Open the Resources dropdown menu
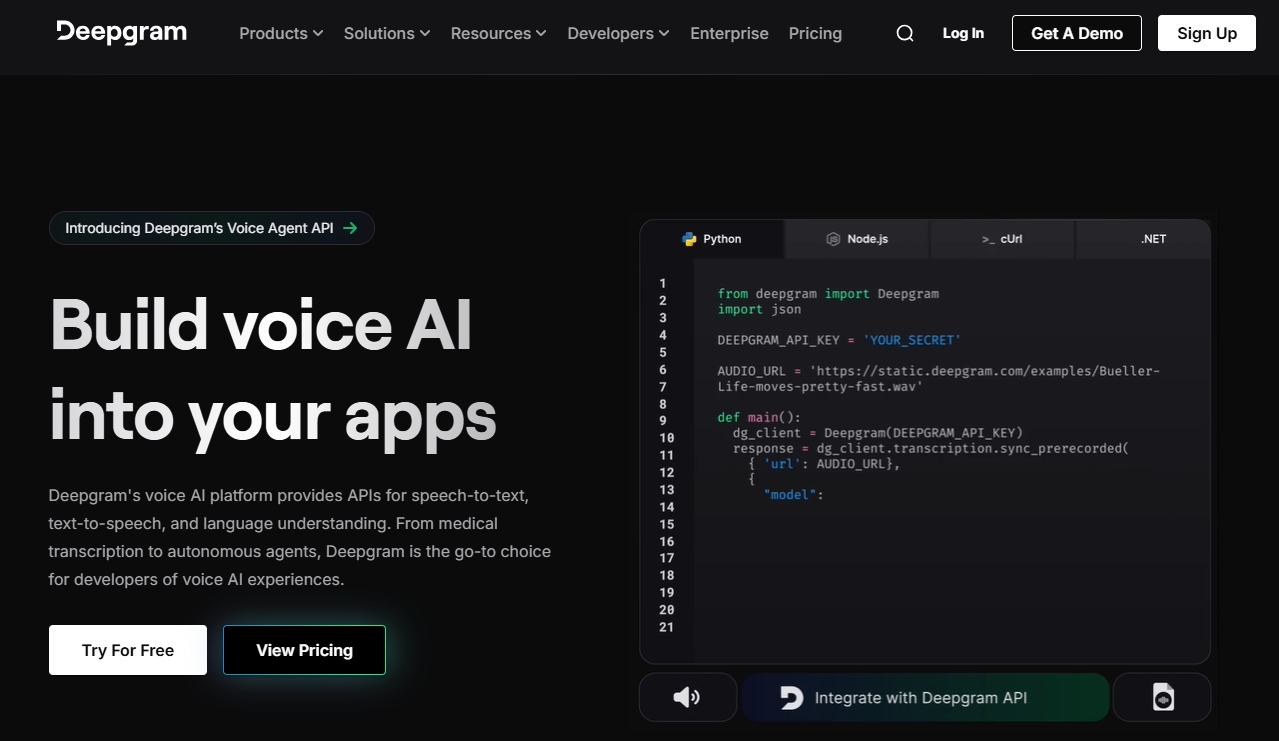 click(x=499, y=33)
